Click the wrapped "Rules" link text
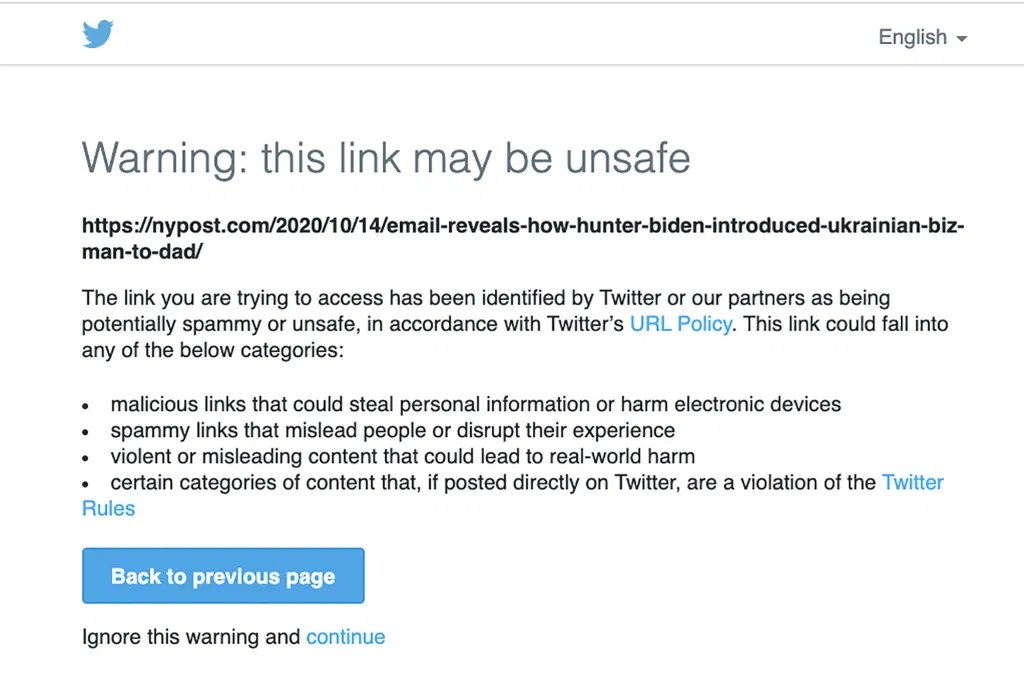The height and width of the screenshot is (684, 1024). (x=108, y=508)
